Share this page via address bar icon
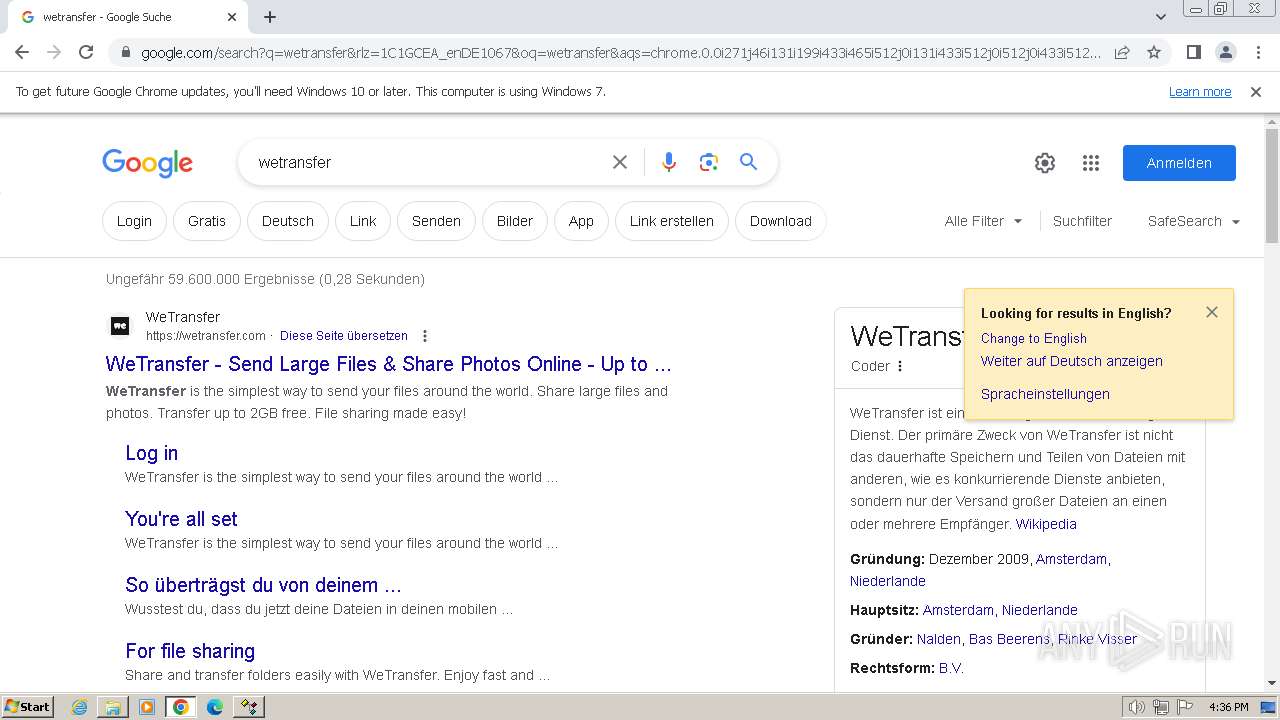The height and width of the screenshot is (720, 1280). click(1122, 52)
